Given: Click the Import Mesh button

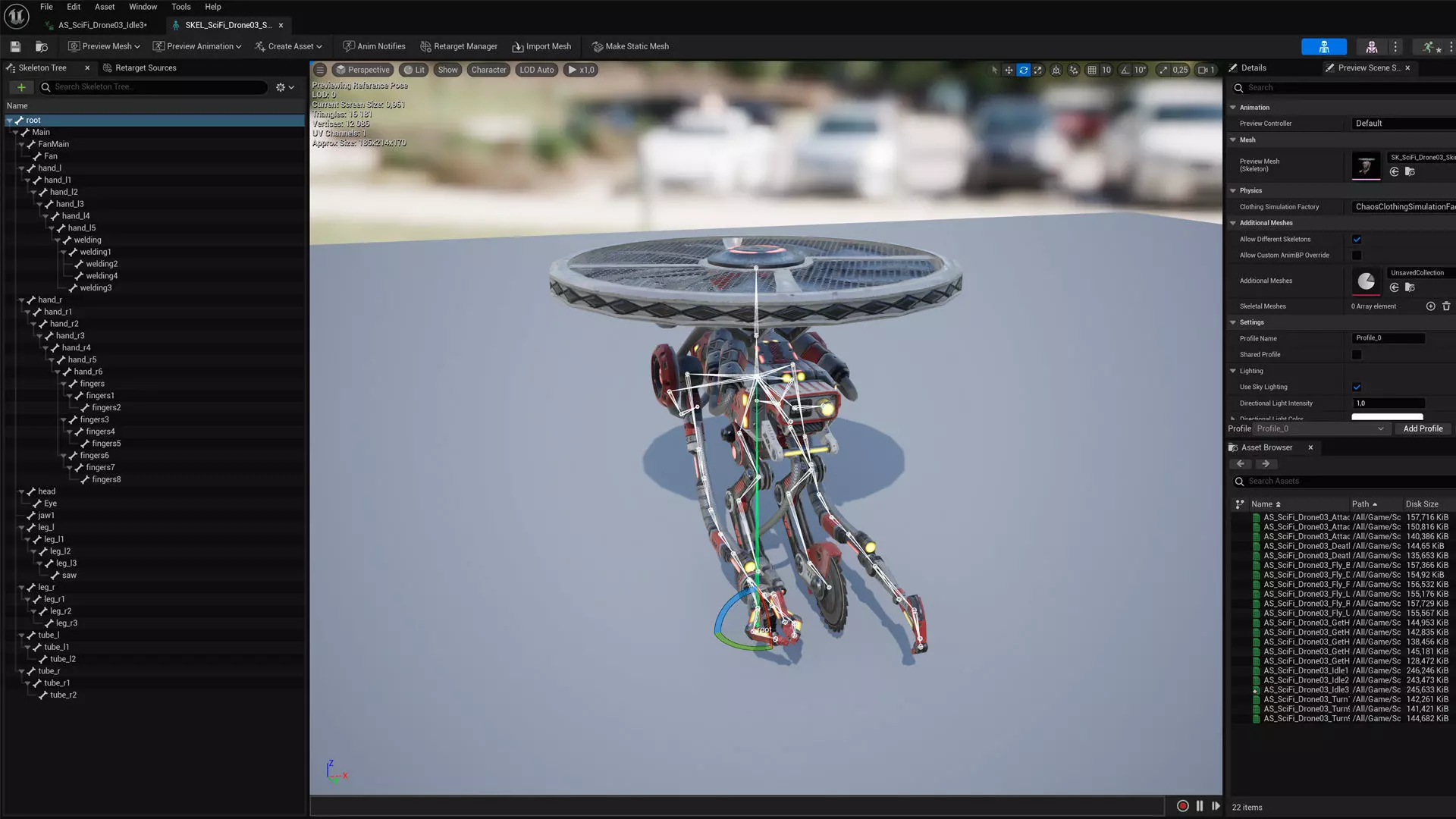Looking at the screenshot, I should pyautogui.click(x=541, y=46).
